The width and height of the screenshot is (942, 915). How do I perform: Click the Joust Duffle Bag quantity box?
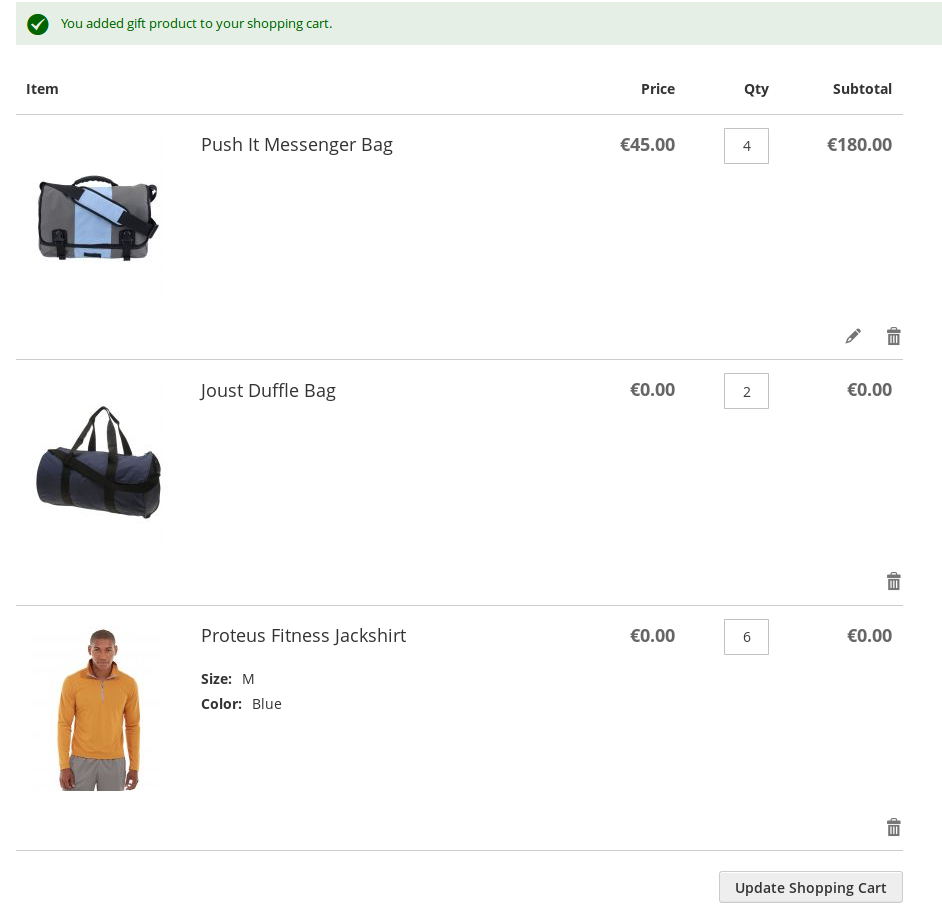coord(746,391)
